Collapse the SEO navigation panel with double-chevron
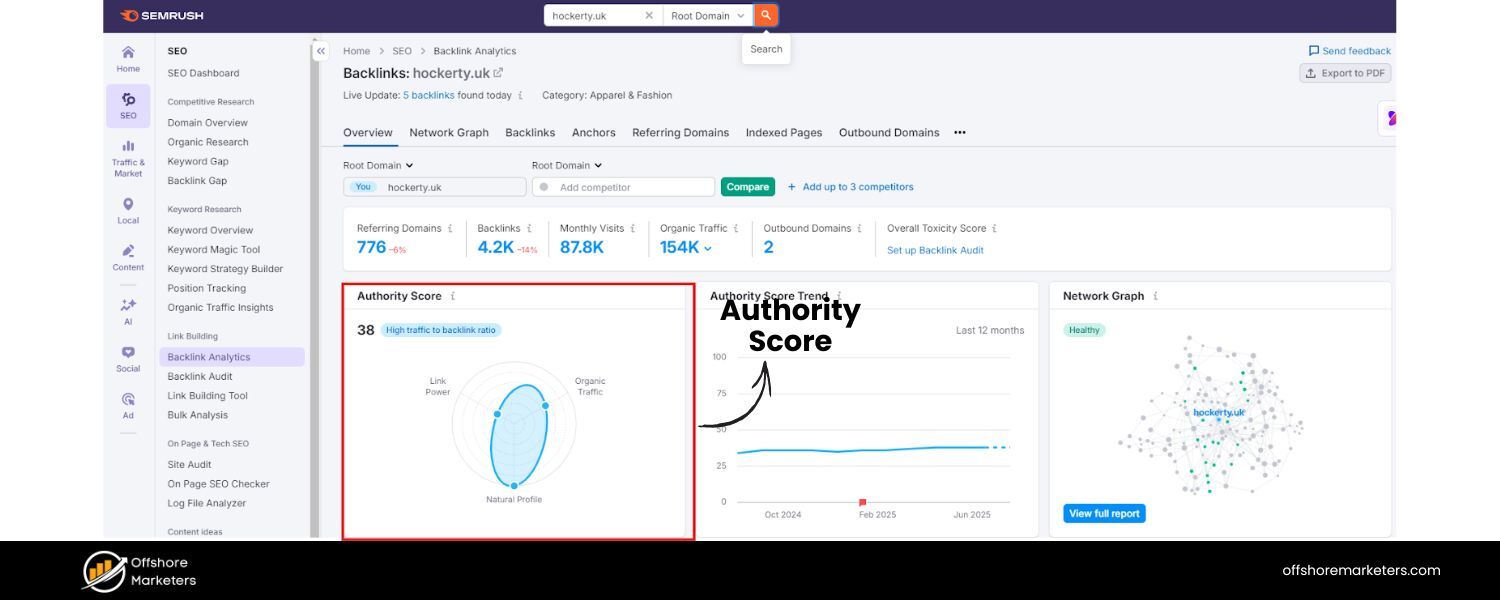This screenshot has height=600, width=1500. pos(321,50)
